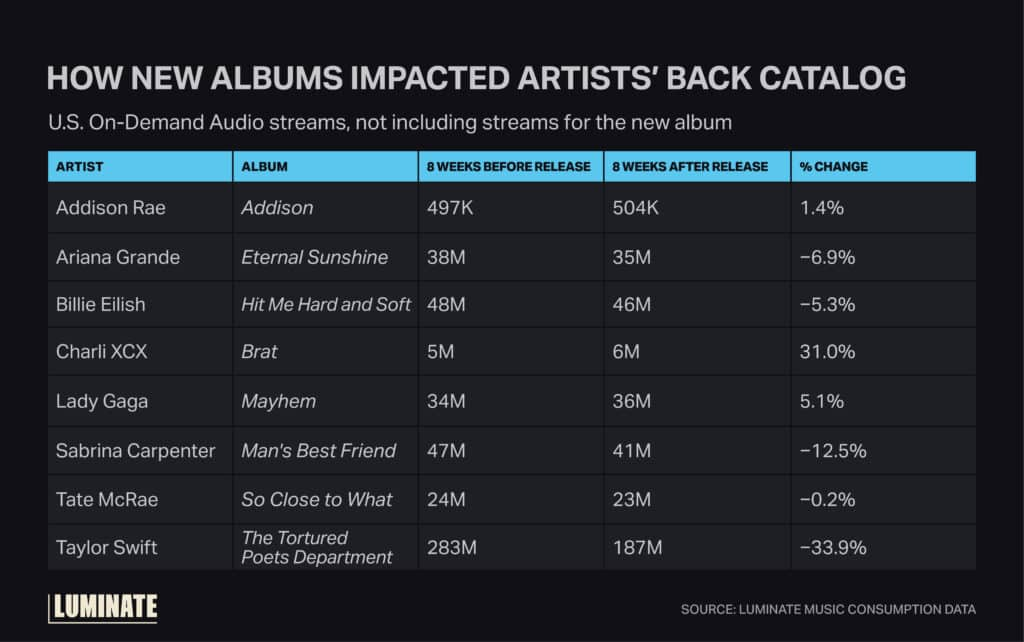This screenshot has width=1024, height=642.
Task: Click the Luminate logo
Action: coord(102,606)
